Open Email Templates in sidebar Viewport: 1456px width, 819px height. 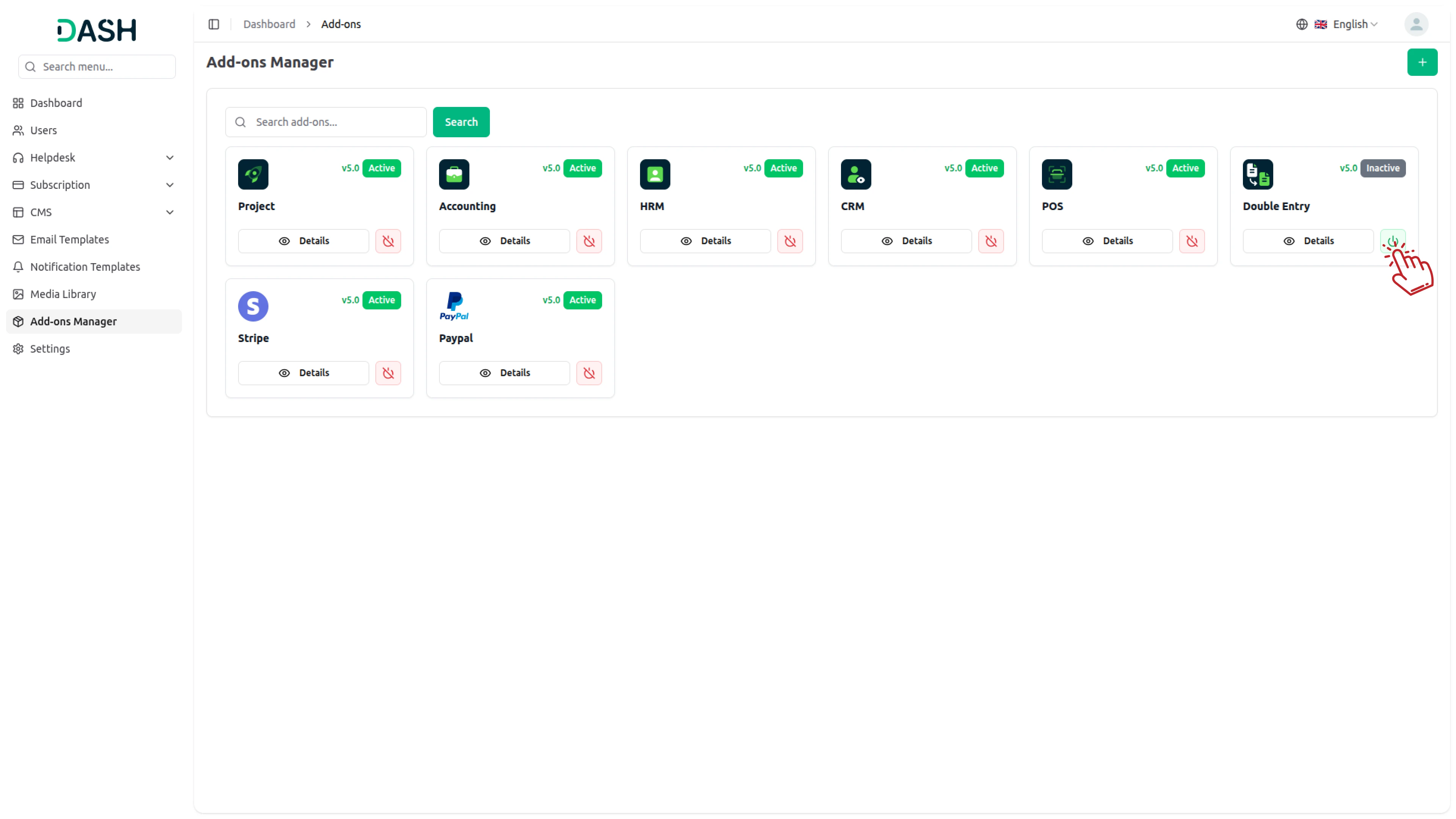(69, 240)
